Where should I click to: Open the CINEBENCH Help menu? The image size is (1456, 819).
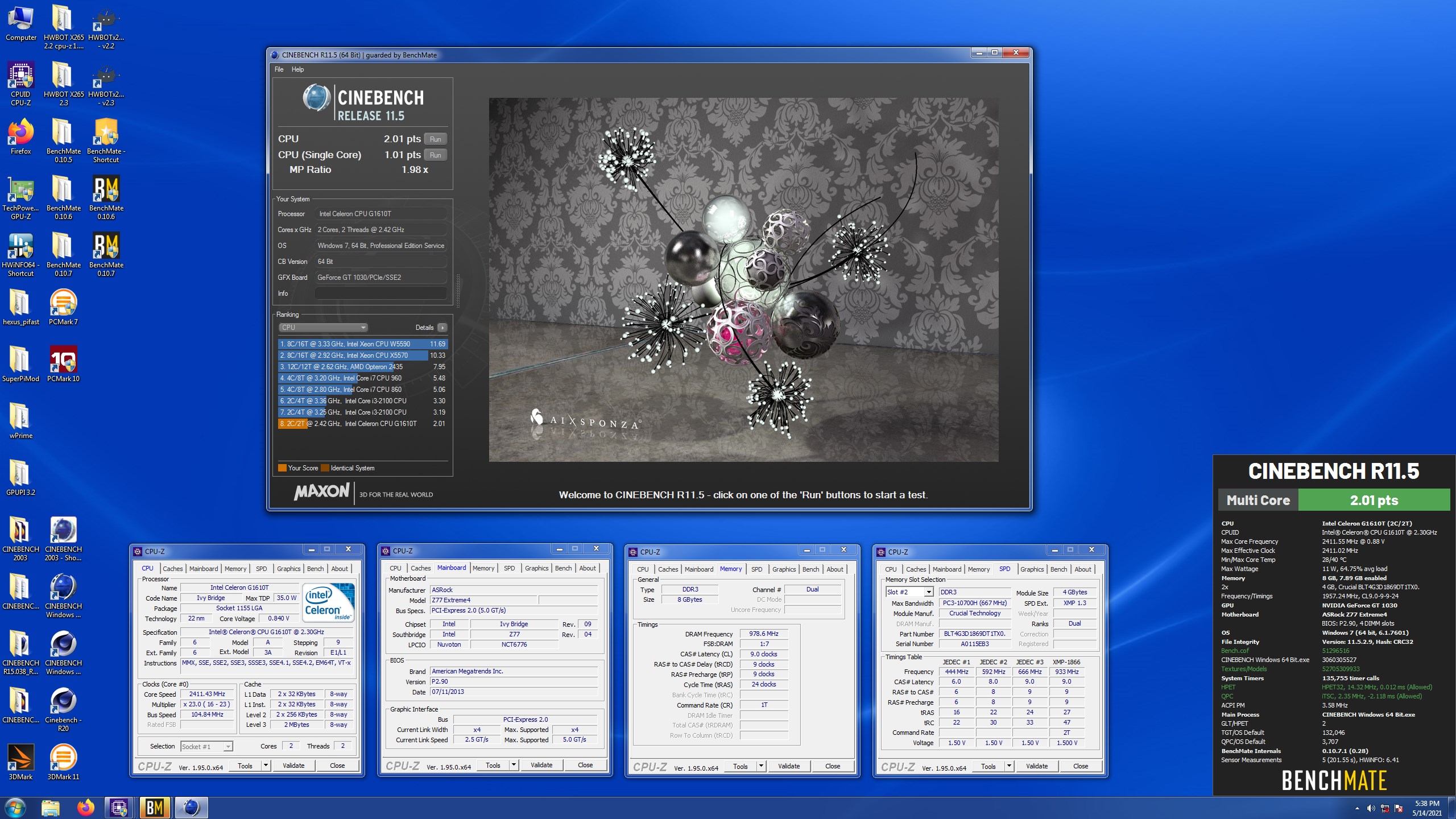297,69
